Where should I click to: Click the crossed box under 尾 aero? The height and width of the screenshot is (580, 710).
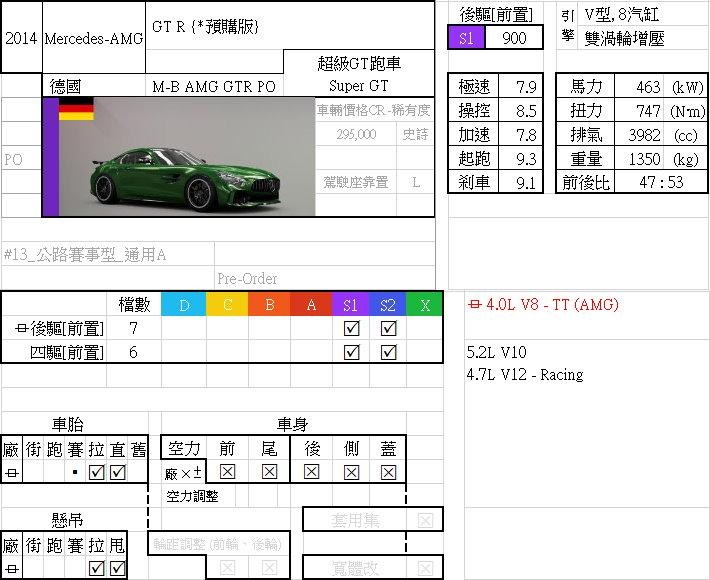pos(269,472)
